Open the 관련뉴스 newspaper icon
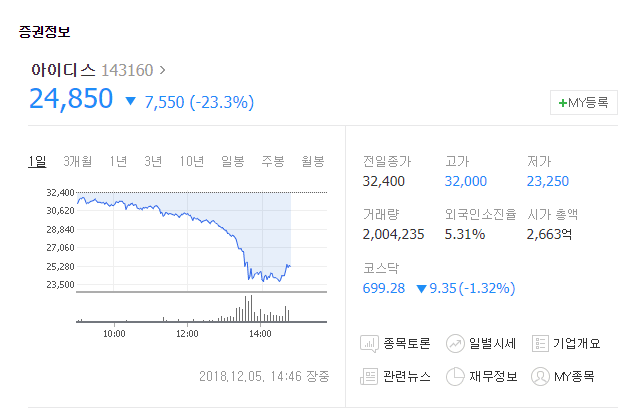Viewport: 640px width, 408px height. (369, 376)
